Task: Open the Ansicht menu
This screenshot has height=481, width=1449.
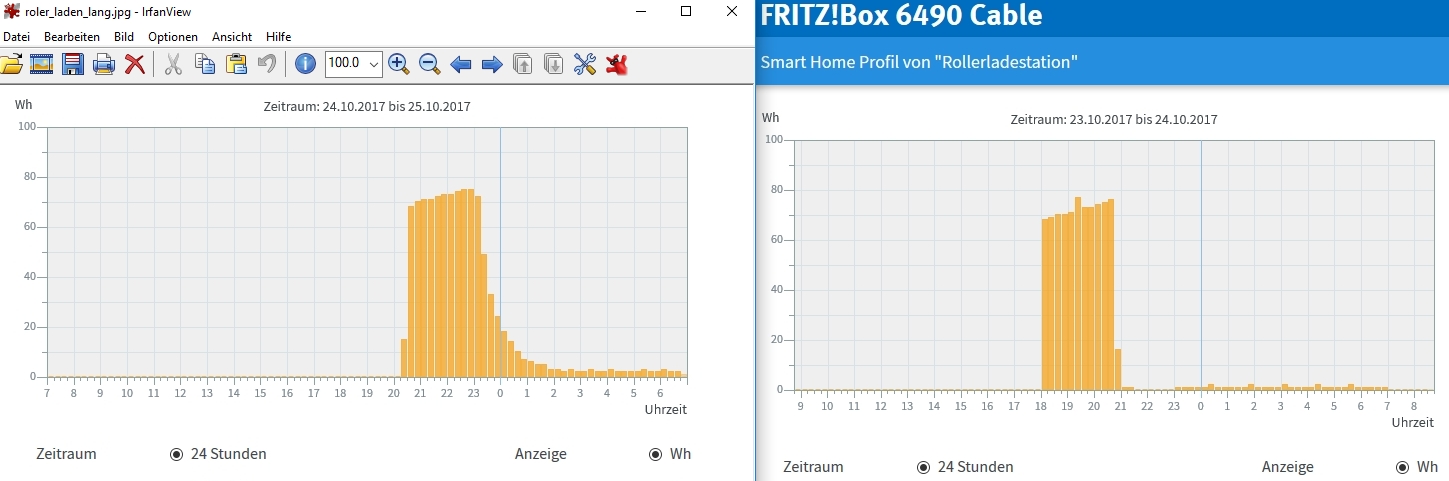Action: (x=232, y=37)
